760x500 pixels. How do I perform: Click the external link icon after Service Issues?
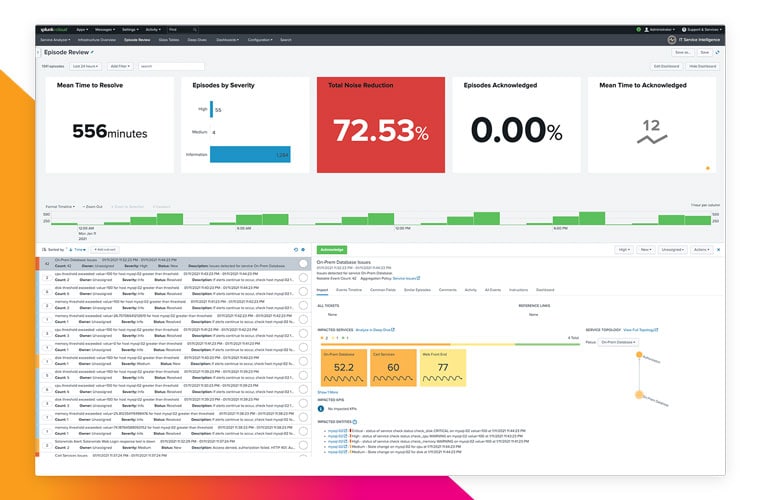(418, 278)
